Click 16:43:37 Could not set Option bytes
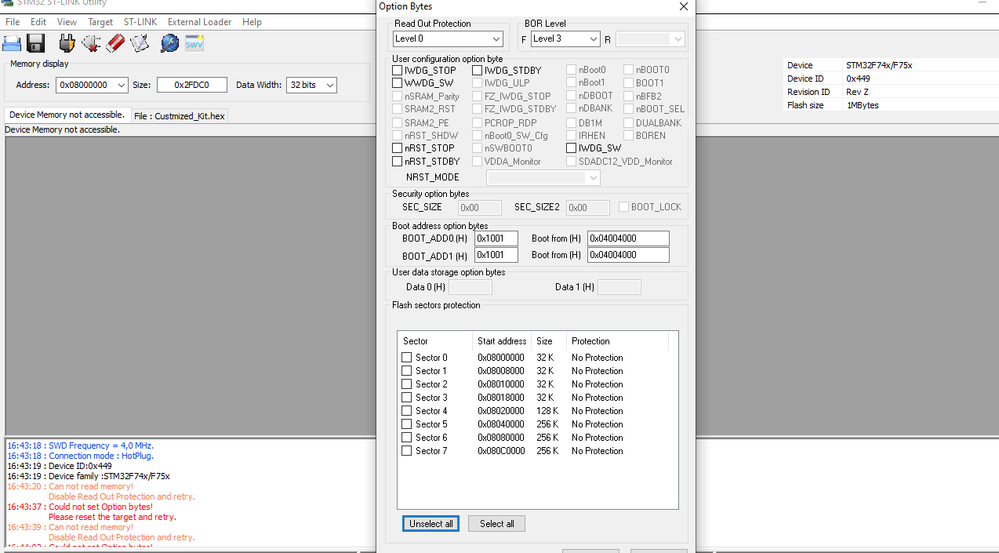The image size is (999, 553). click(x=80, y=507)
